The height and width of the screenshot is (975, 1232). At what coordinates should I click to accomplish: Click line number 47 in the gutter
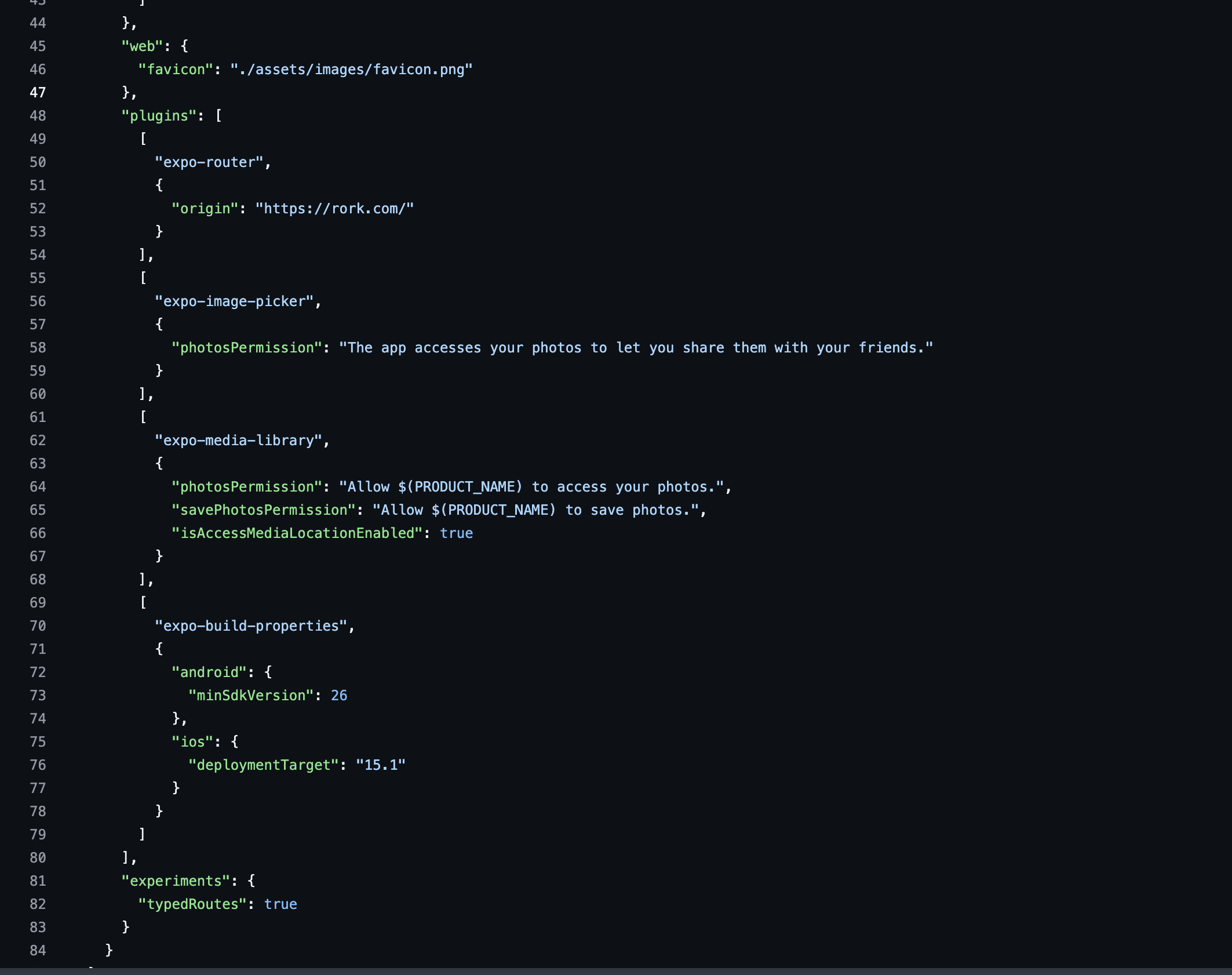[x=38, y=92]
